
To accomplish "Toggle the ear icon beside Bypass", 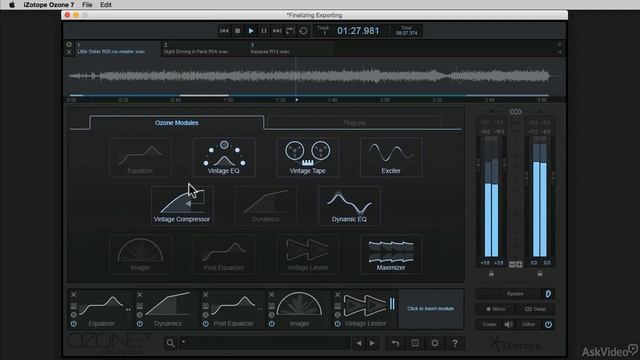I will [548, 294].
